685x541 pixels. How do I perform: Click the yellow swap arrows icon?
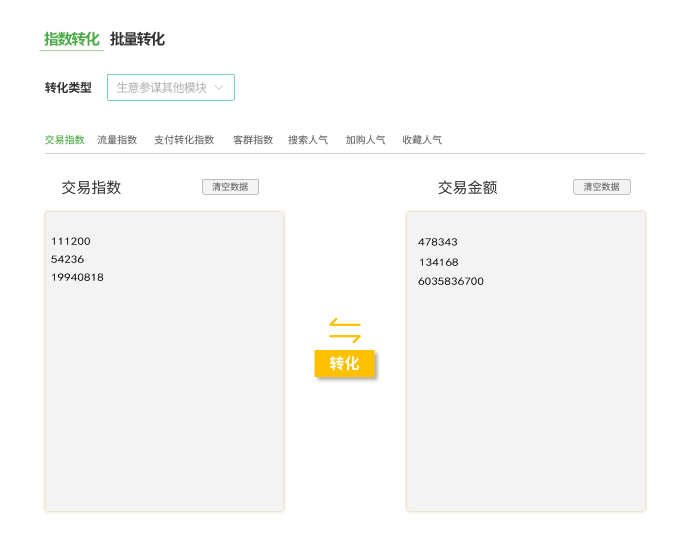click(345, 330)
